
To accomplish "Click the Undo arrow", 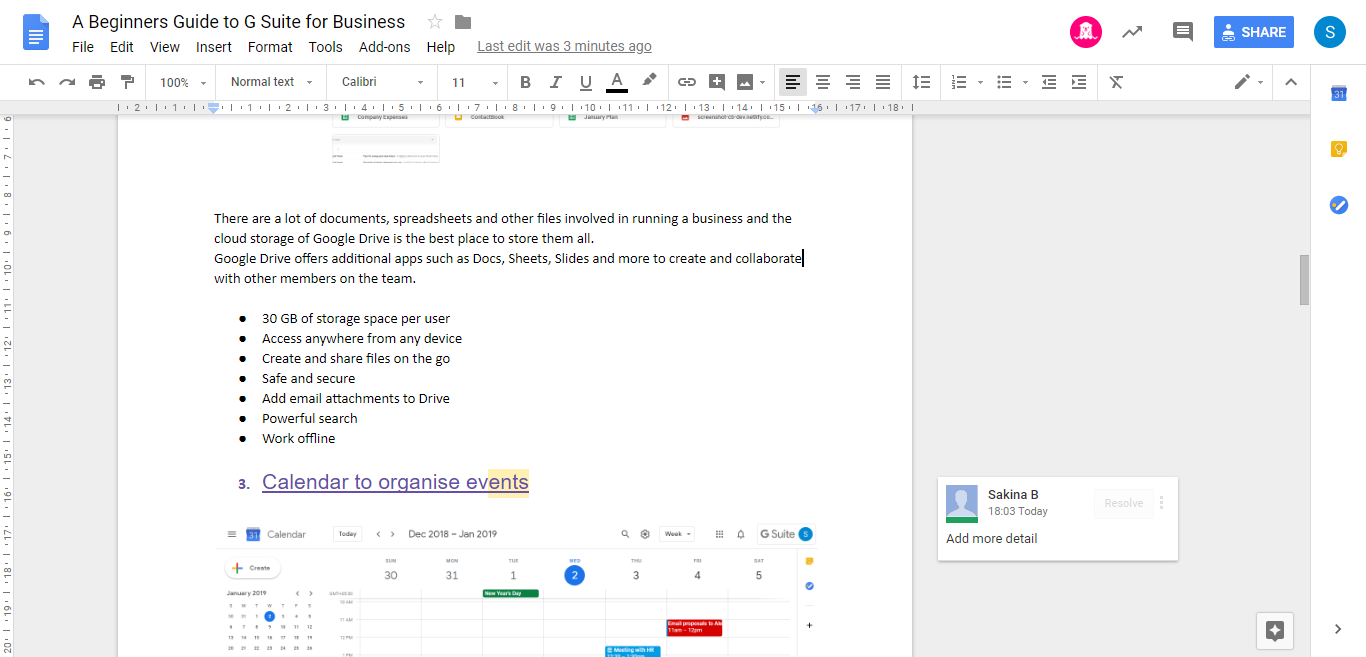I will (x=37, y=82).
